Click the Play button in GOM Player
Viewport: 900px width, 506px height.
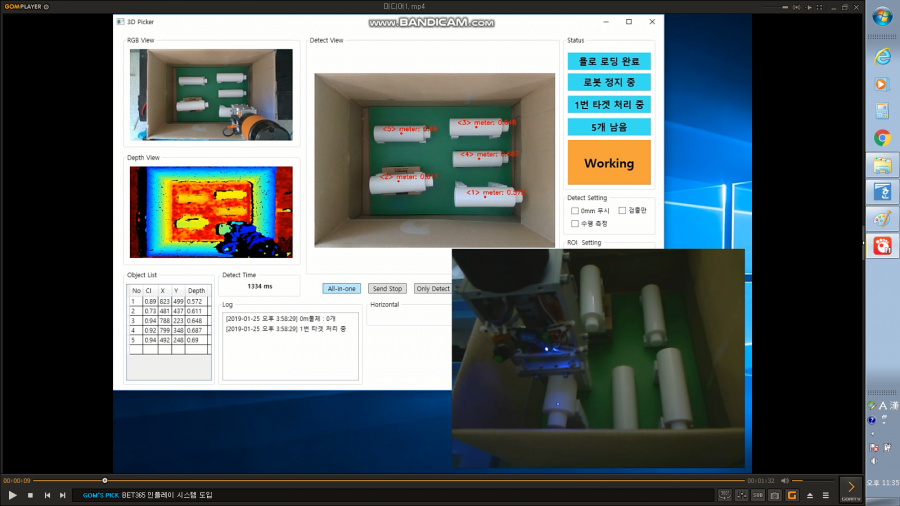coord(13,495)
